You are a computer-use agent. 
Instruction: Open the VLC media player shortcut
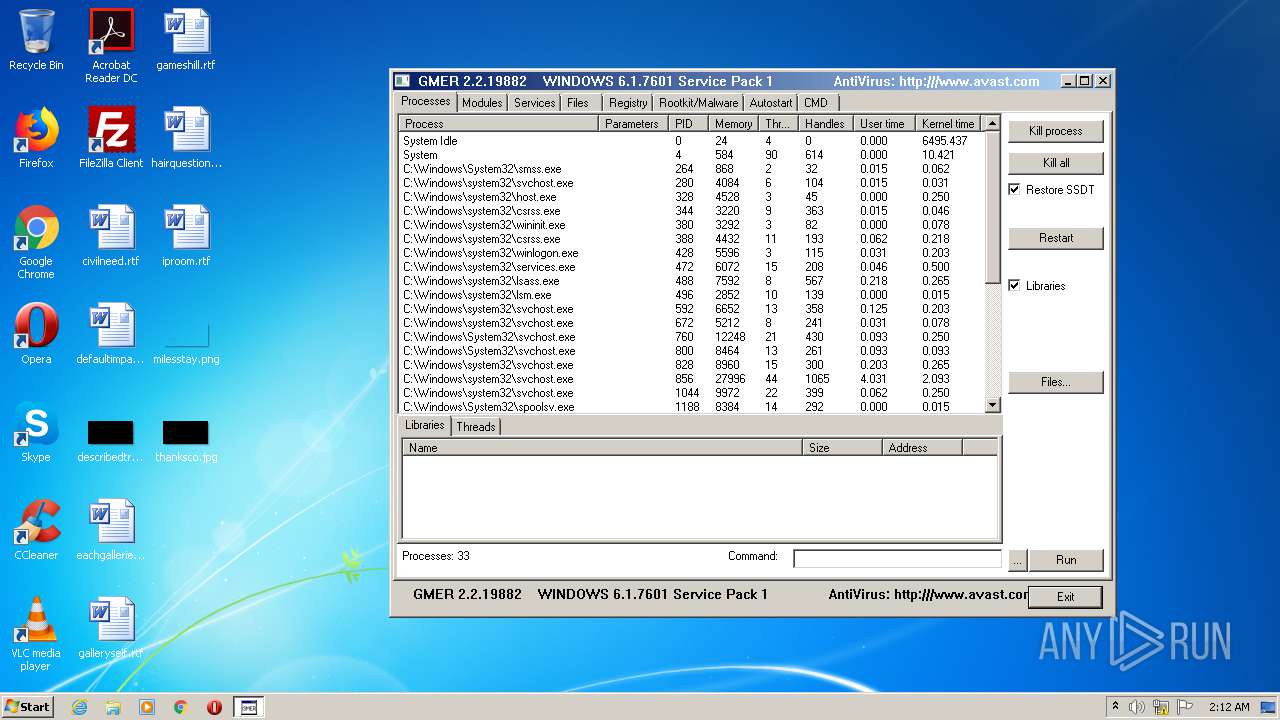36,634
